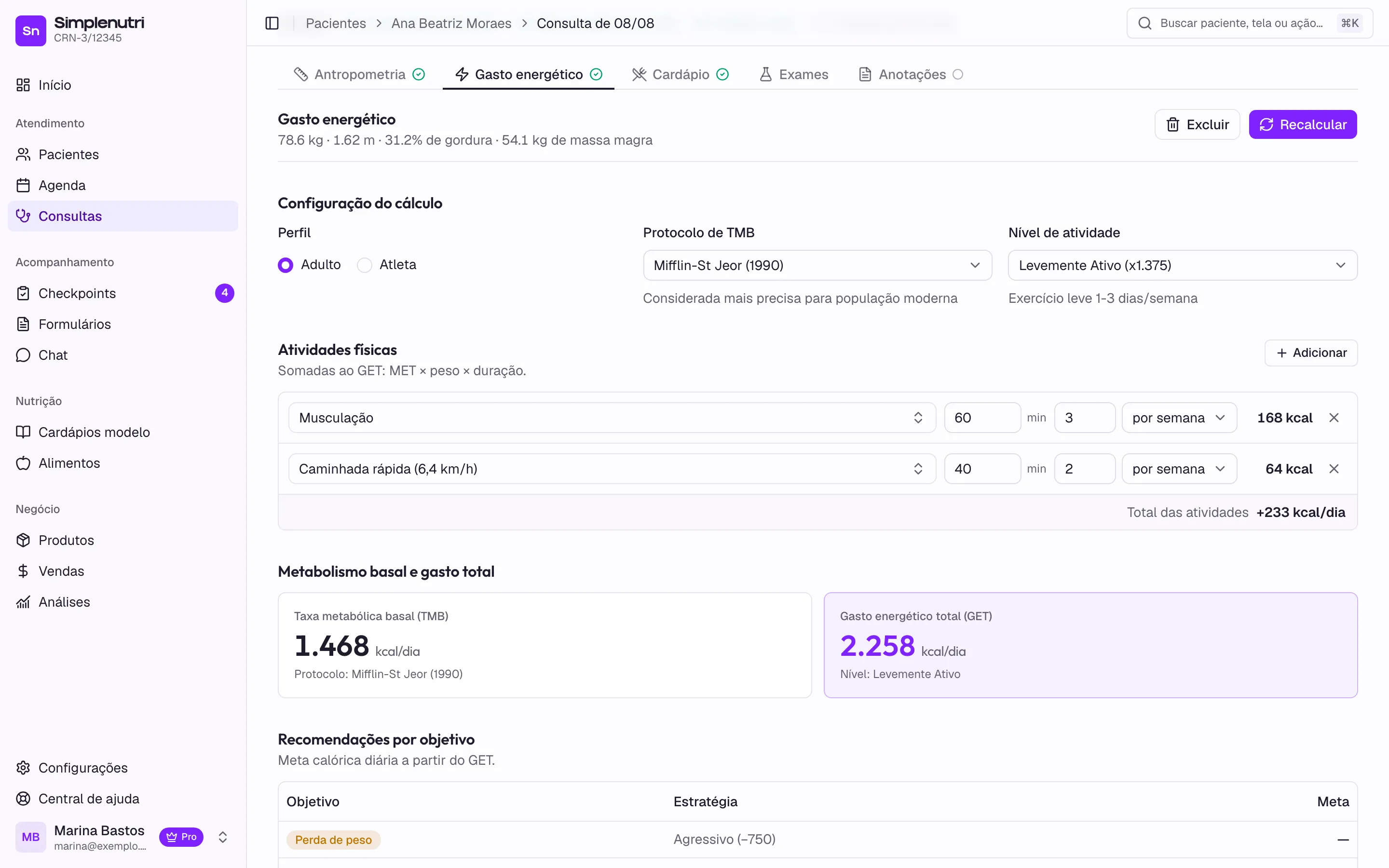1389x868 pixels.
Task: Open Início from the sidebar
Action: click(x=123, y=85)
